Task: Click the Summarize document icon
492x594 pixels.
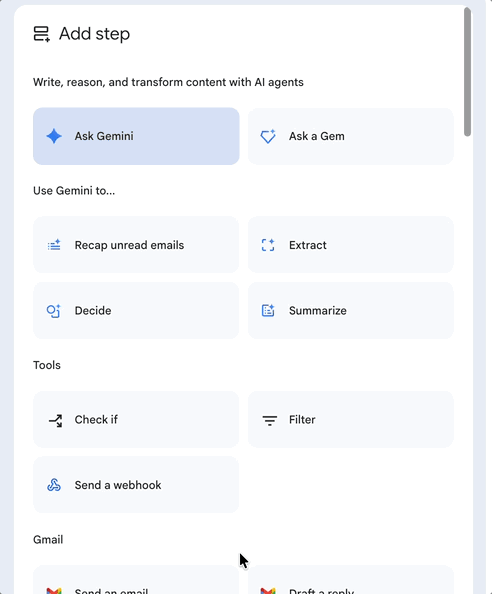Action: coord(268,311)
